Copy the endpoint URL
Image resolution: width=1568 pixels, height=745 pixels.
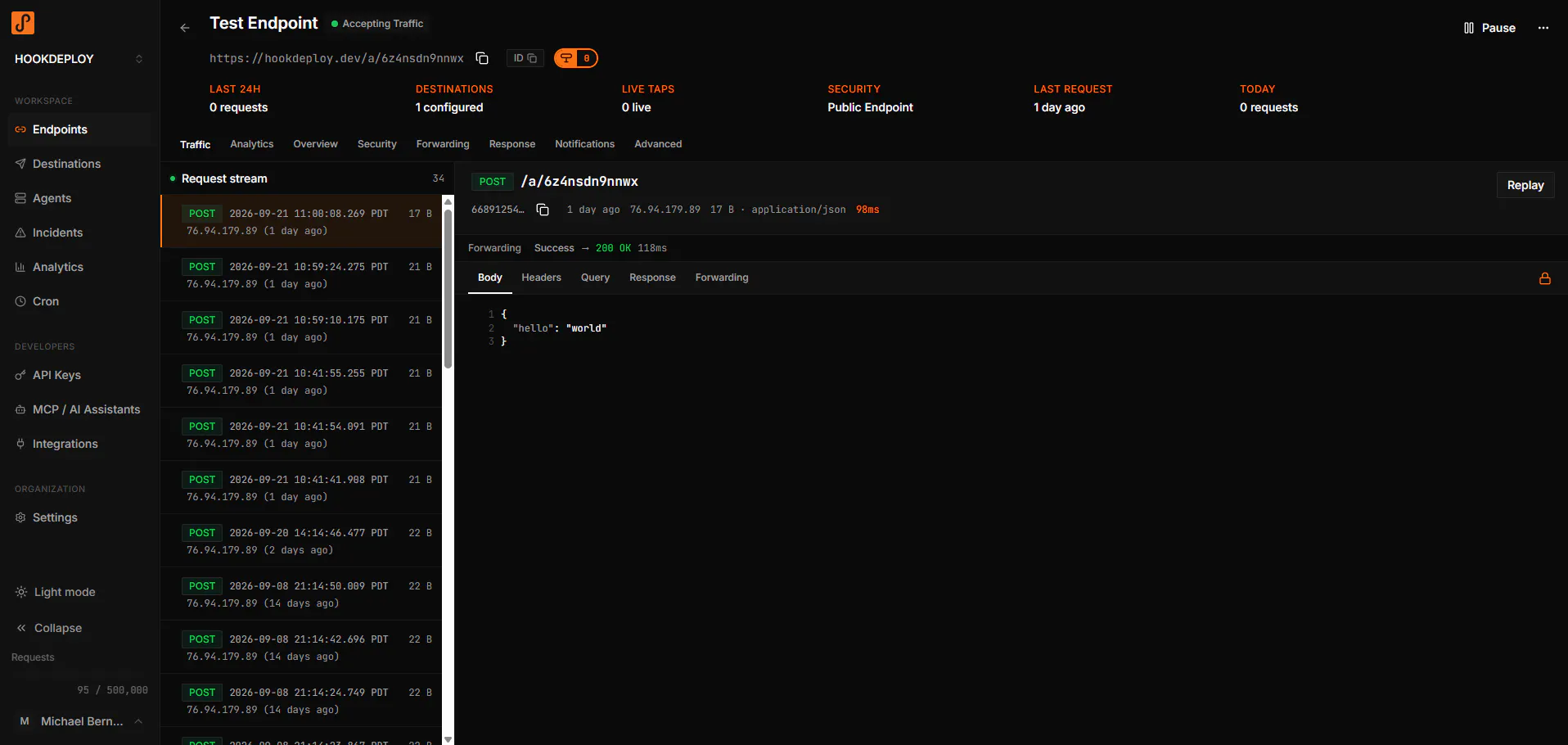[482, 58]
